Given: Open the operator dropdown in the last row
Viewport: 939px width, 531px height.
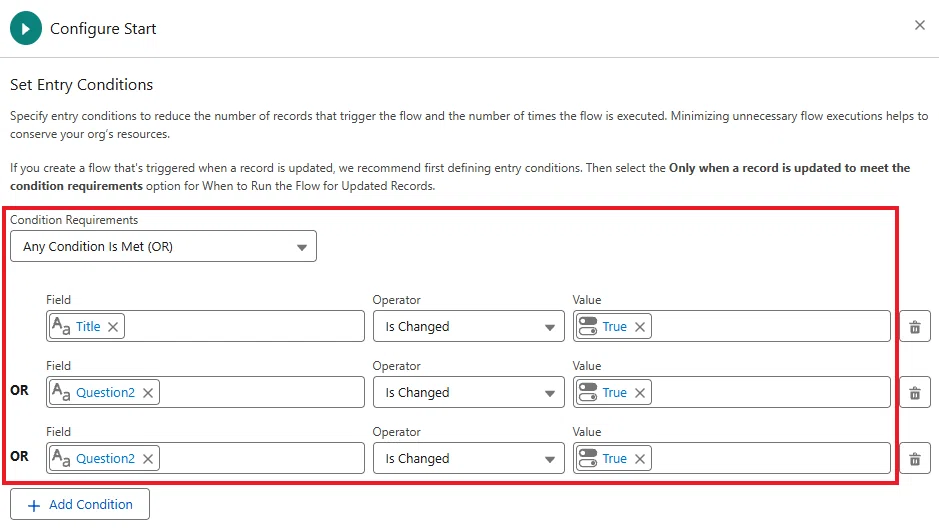Looking at the screenshot, I should coord(468,459).
